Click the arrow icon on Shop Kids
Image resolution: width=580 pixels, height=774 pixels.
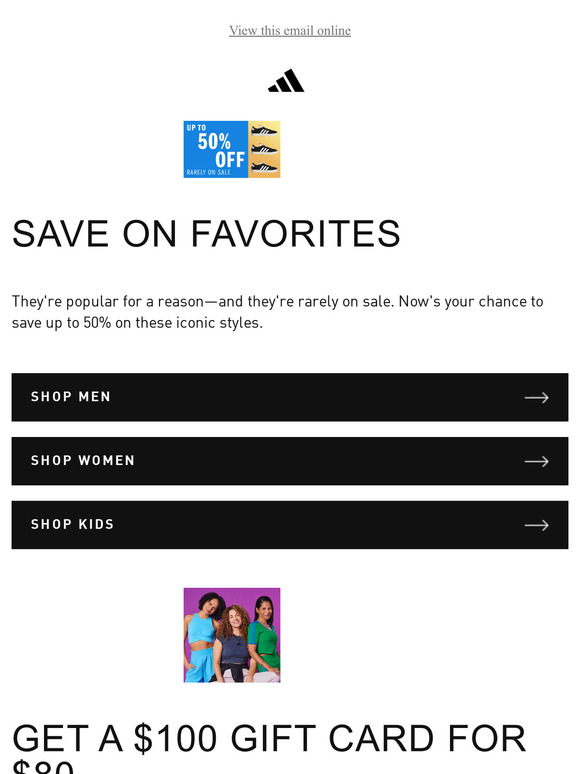[x=537, y=525]
